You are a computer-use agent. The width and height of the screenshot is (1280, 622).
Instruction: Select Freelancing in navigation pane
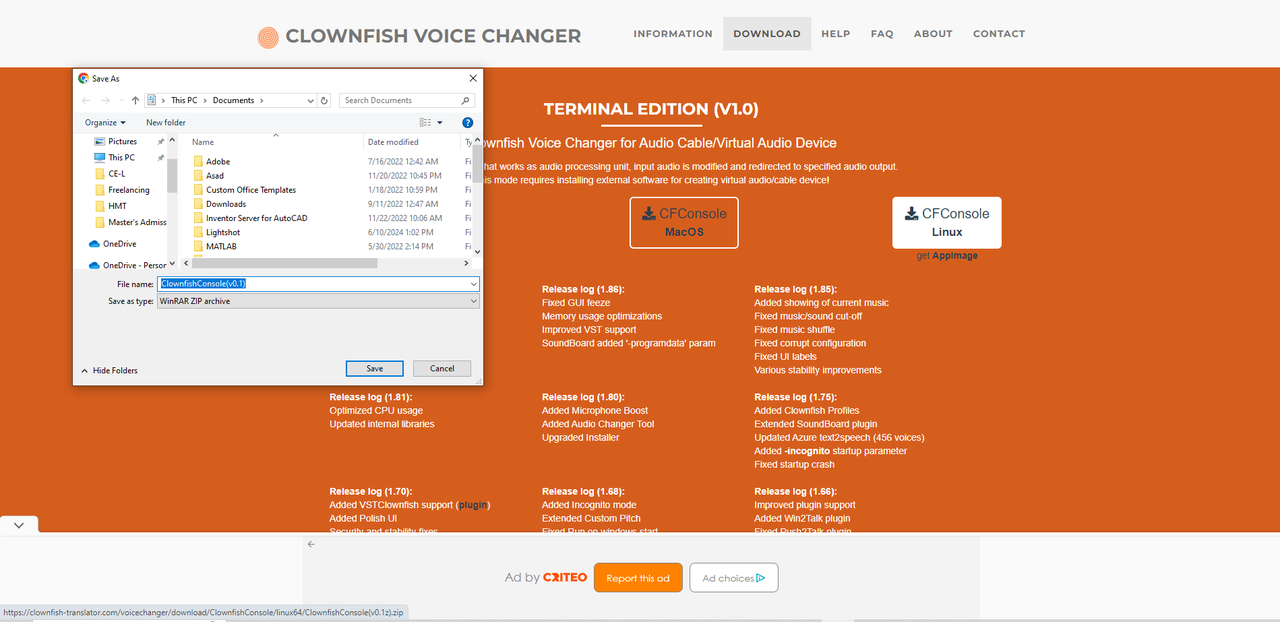(x=129, y=190)
